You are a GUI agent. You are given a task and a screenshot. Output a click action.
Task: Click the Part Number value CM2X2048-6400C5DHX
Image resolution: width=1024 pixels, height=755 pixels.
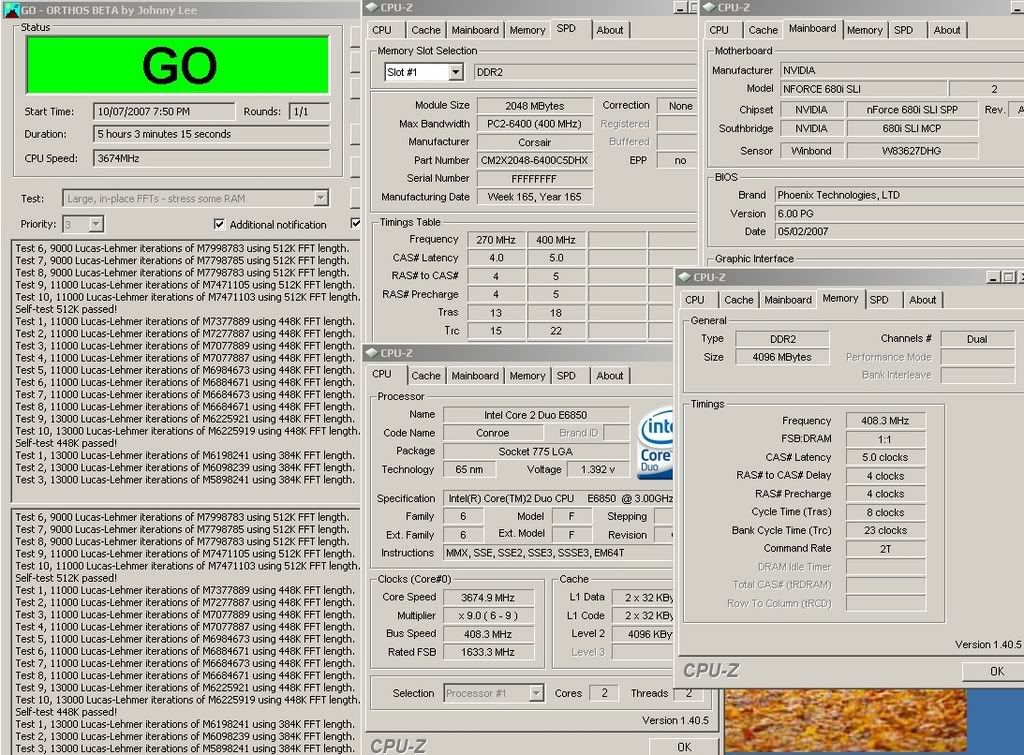pyautogui.click(x=534, y=160)
